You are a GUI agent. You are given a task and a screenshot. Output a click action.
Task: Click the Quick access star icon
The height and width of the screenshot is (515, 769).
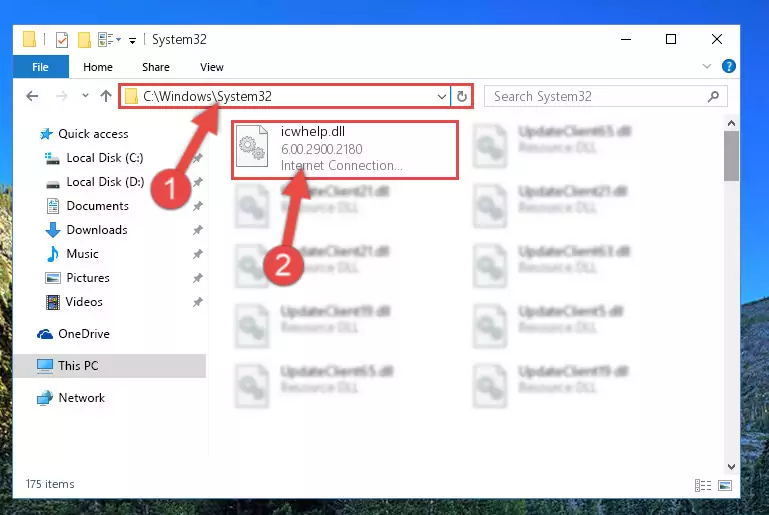[x=46, y=134]
